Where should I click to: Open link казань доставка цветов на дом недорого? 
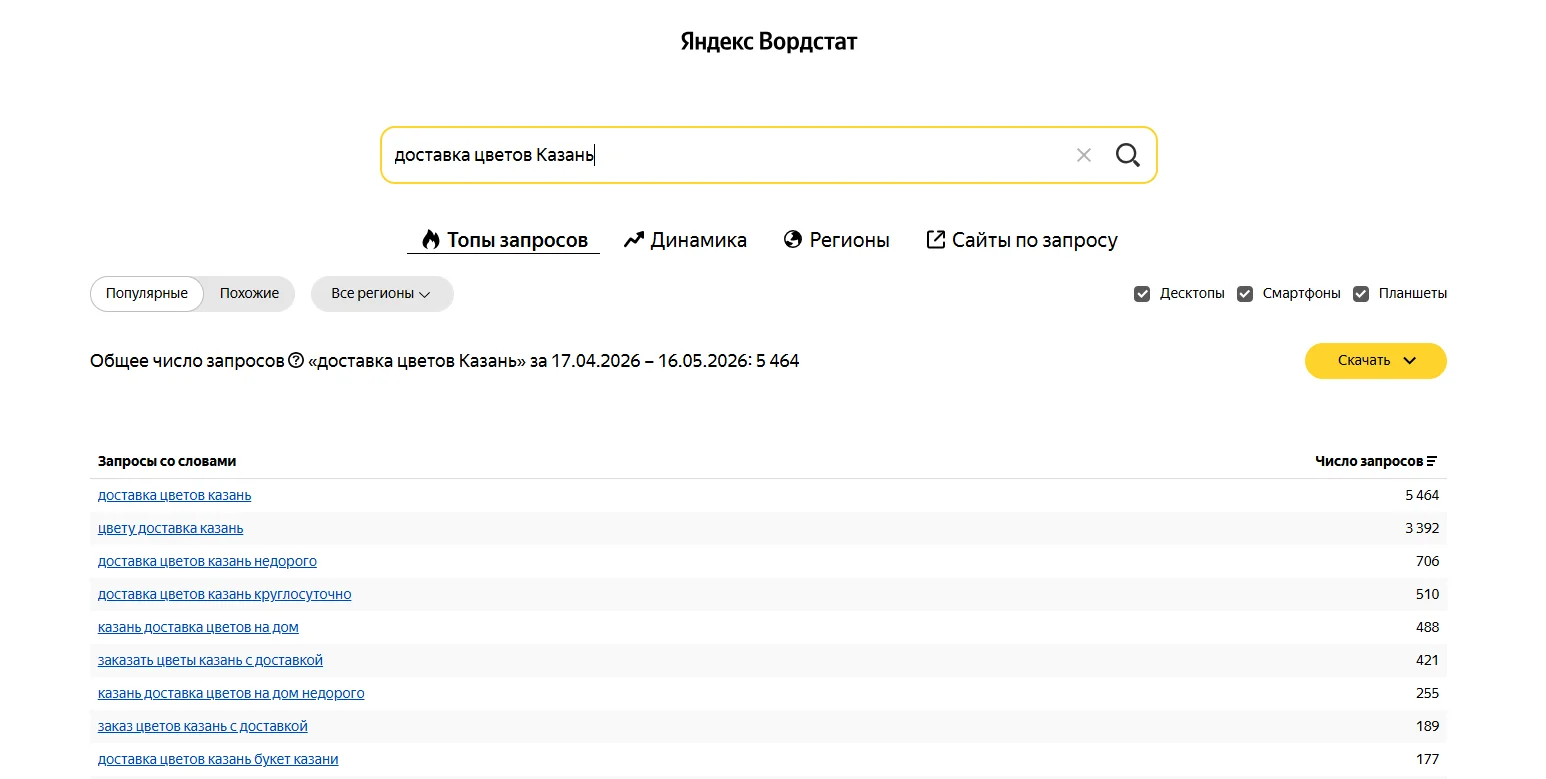[231, 693]
